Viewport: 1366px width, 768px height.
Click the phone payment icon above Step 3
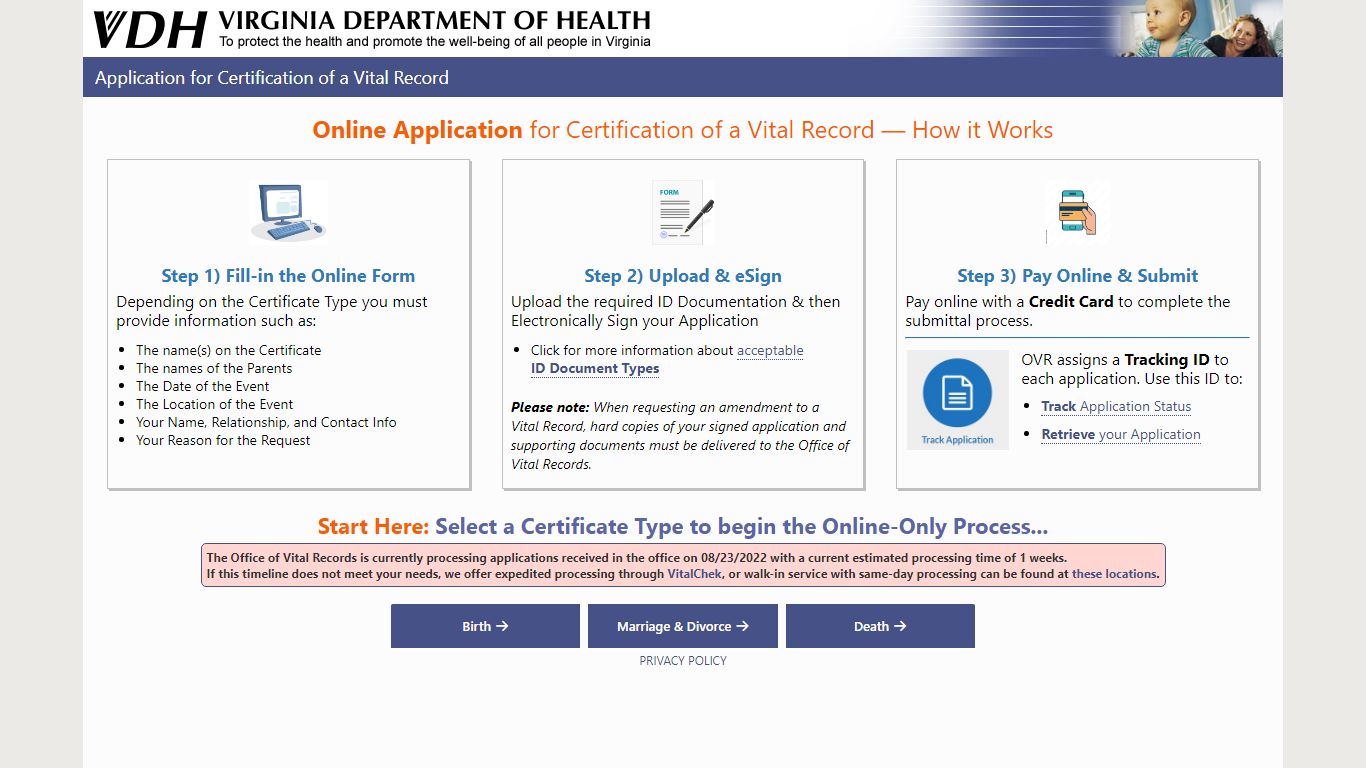point(1077,212)
